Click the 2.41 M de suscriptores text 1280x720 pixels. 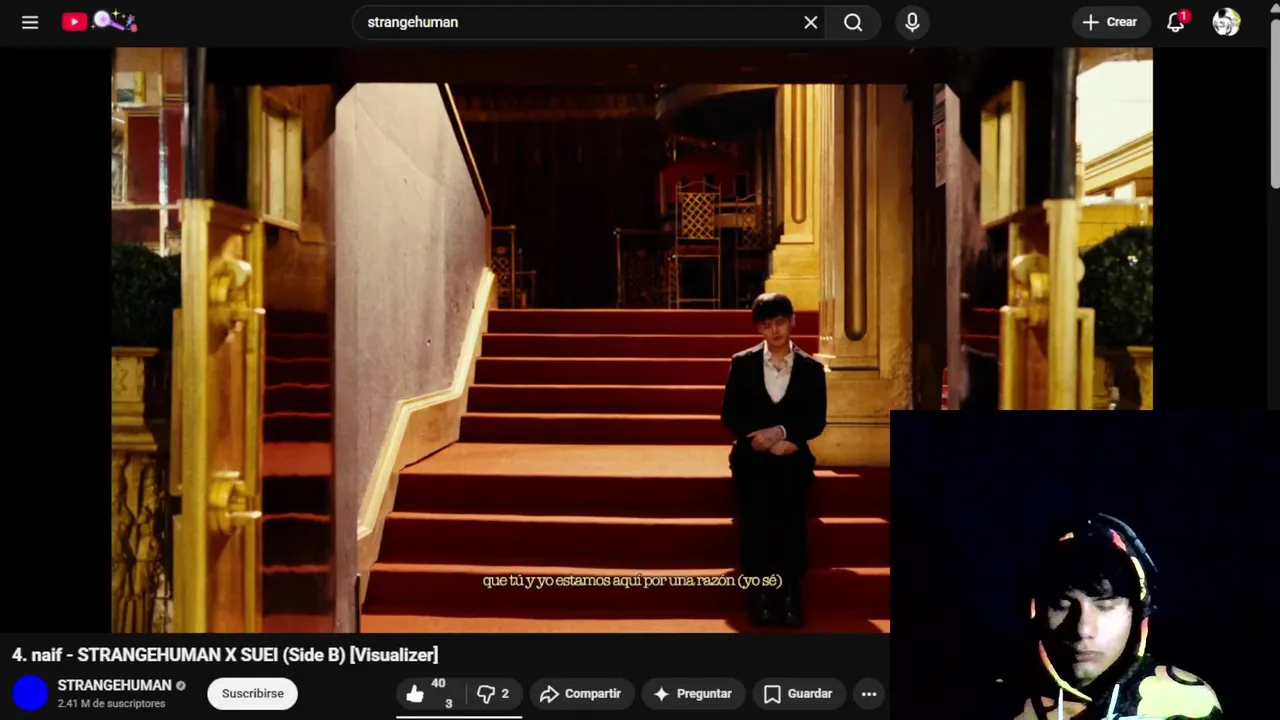coord(111,704)
